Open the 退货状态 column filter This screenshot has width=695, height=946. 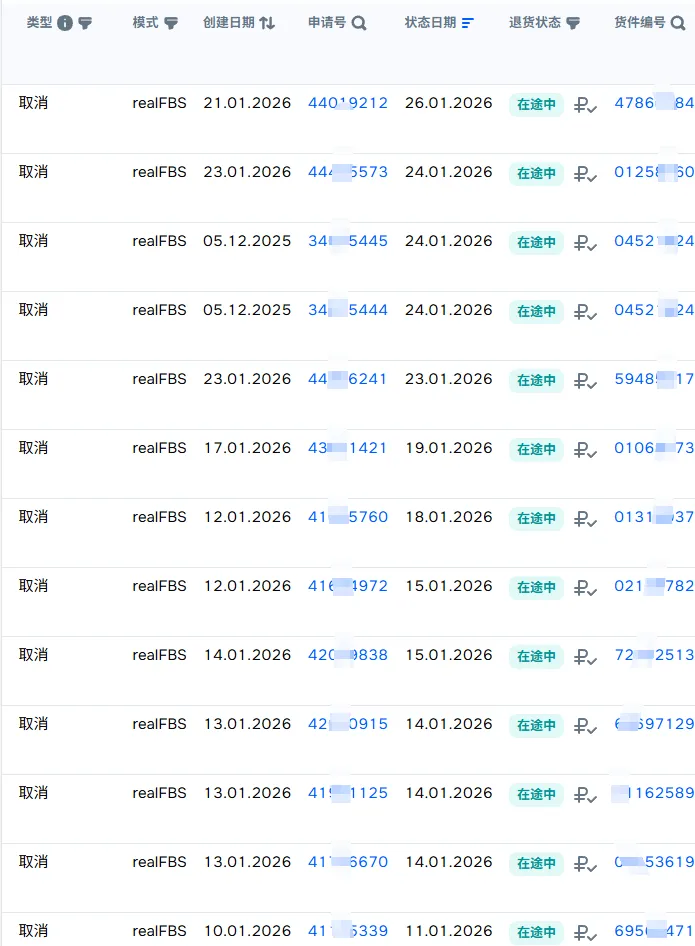[573, 23]
